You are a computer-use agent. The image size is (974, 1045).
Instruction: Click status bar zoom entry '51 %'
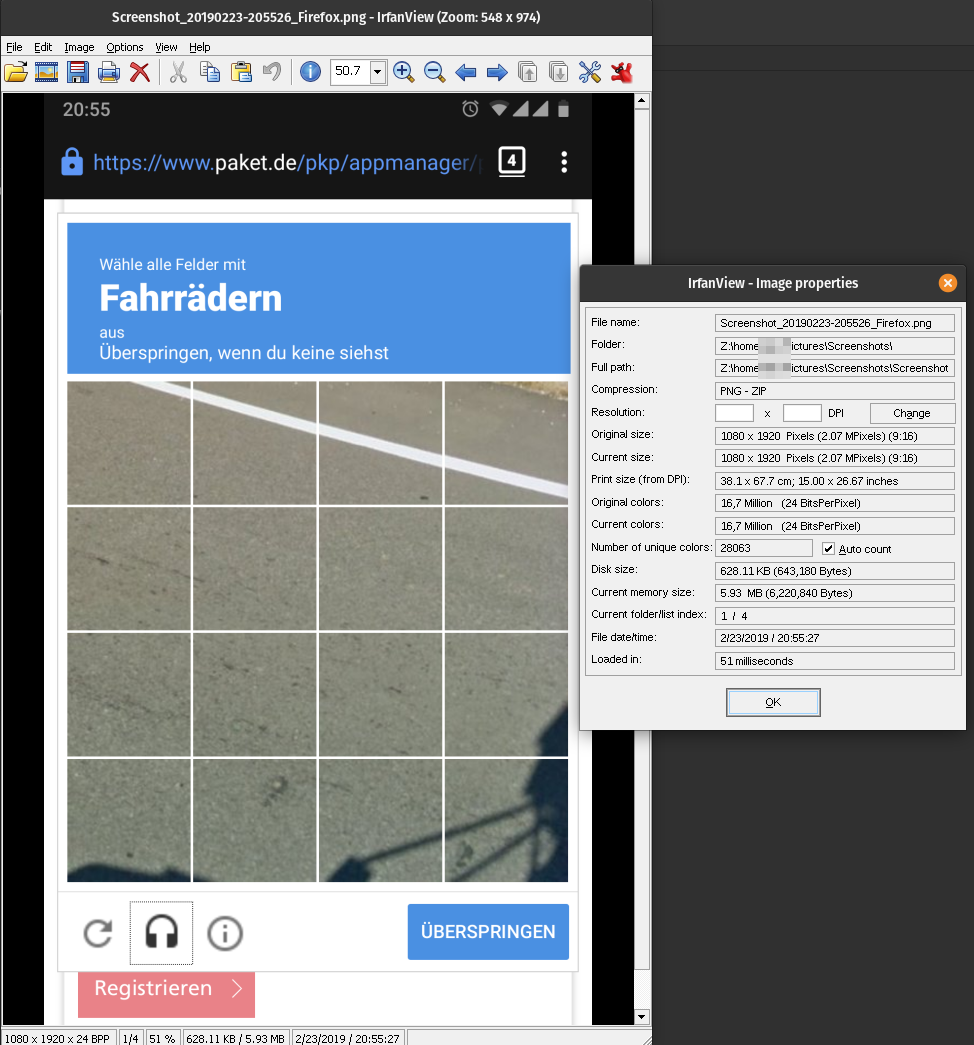point(162,1038)
